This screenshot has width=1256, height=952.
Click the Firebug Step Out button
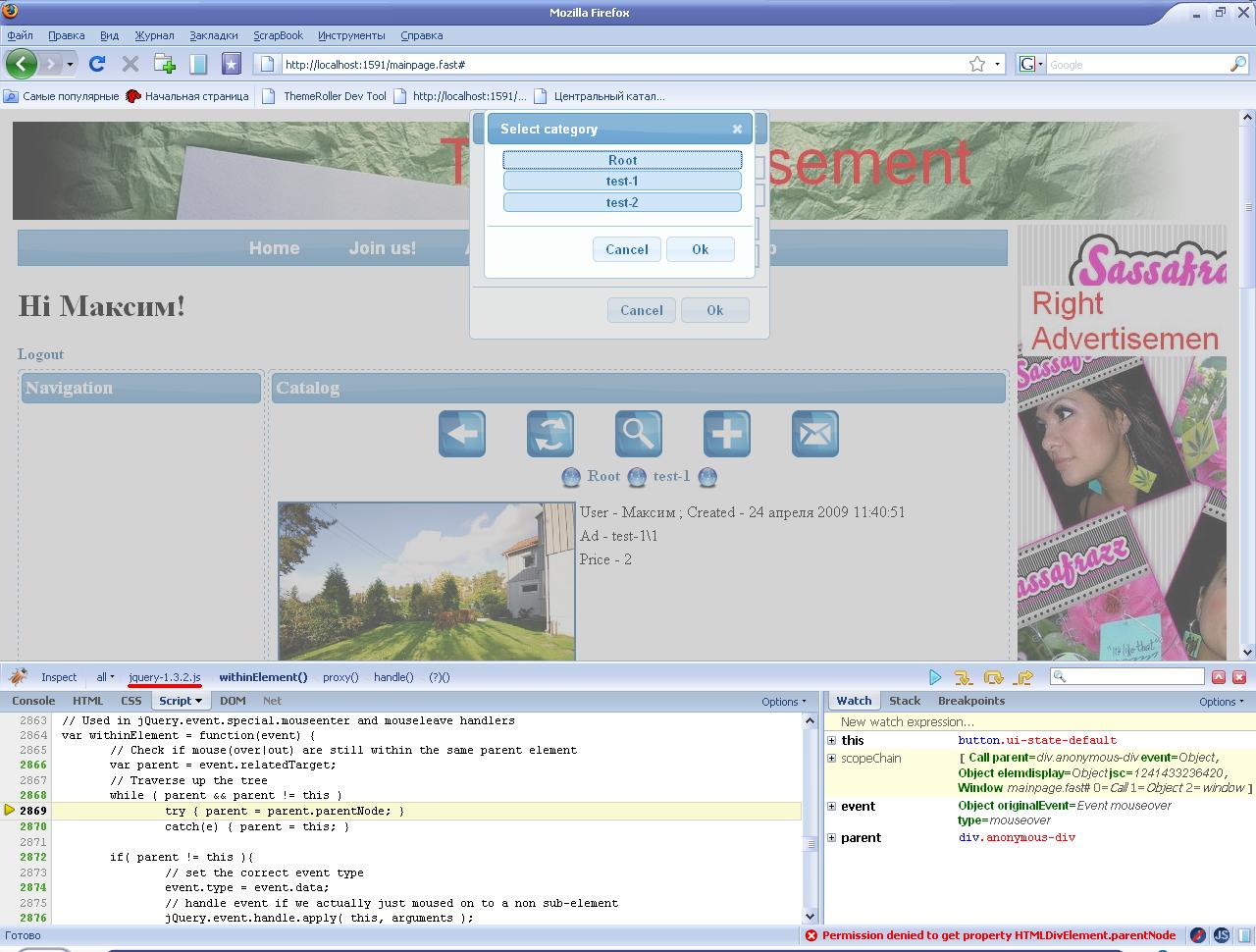[1023, 677]
